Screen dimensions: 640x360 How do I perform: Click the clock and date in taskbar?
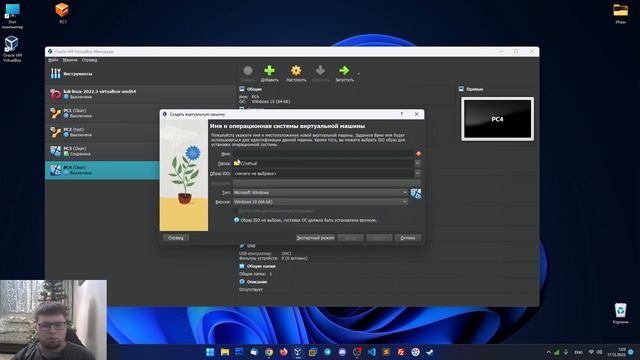point(617,352)
